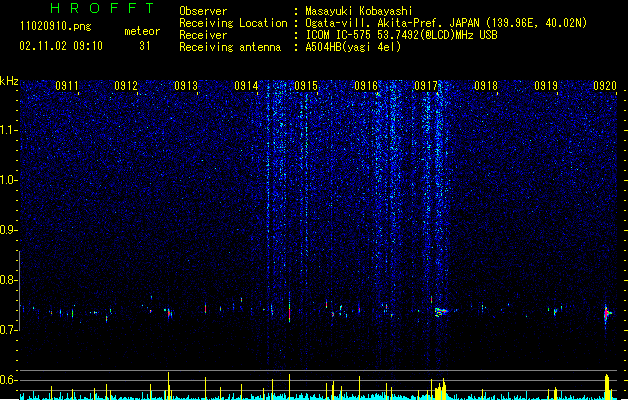Click the kHz axis unit label
Image resolution: width=629 pixels, height=400 pixels.
tap(9, 81)
